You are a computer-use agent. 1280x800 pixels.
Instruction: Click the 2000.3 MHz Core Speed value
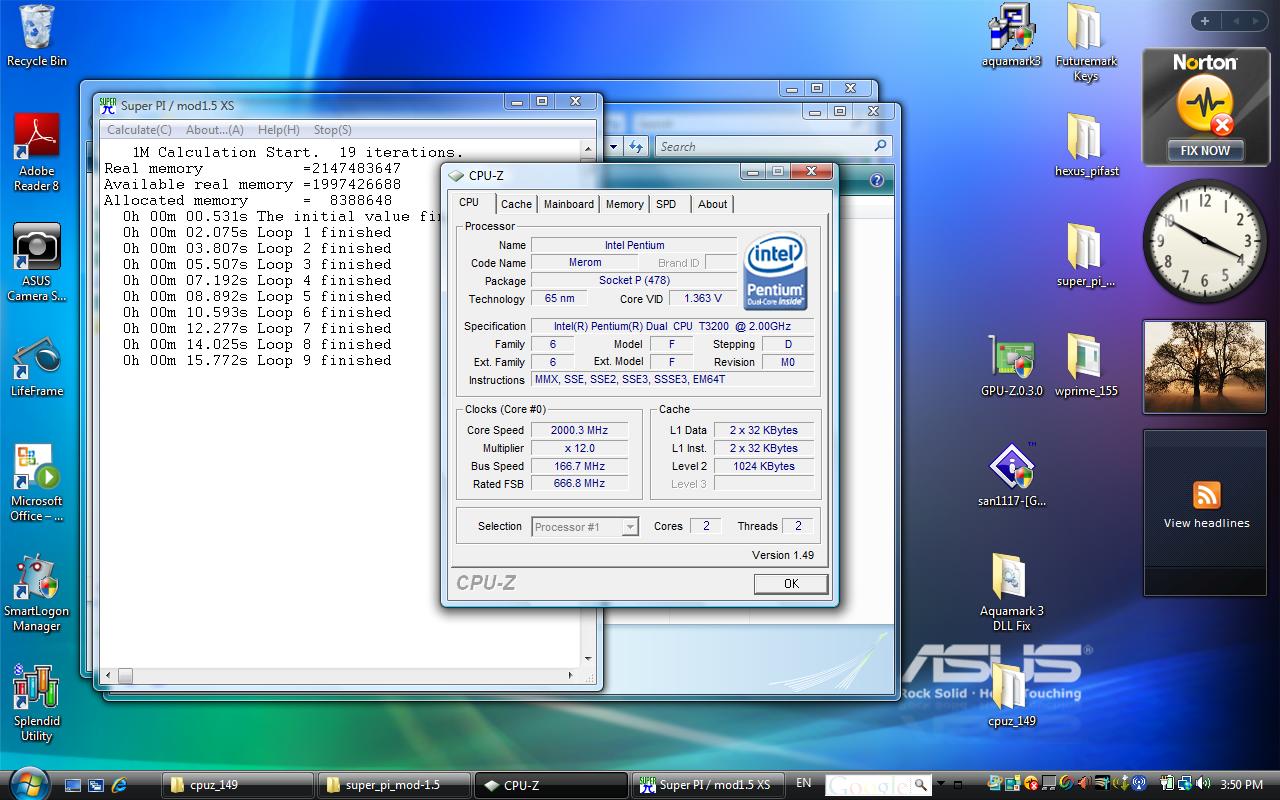point(580,430)
